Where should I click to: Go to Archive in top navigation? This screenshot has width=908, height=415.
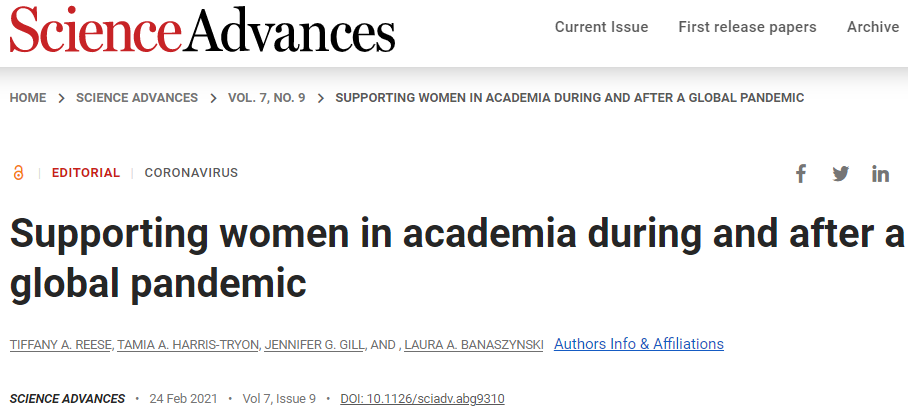click(x=873, y=27)
